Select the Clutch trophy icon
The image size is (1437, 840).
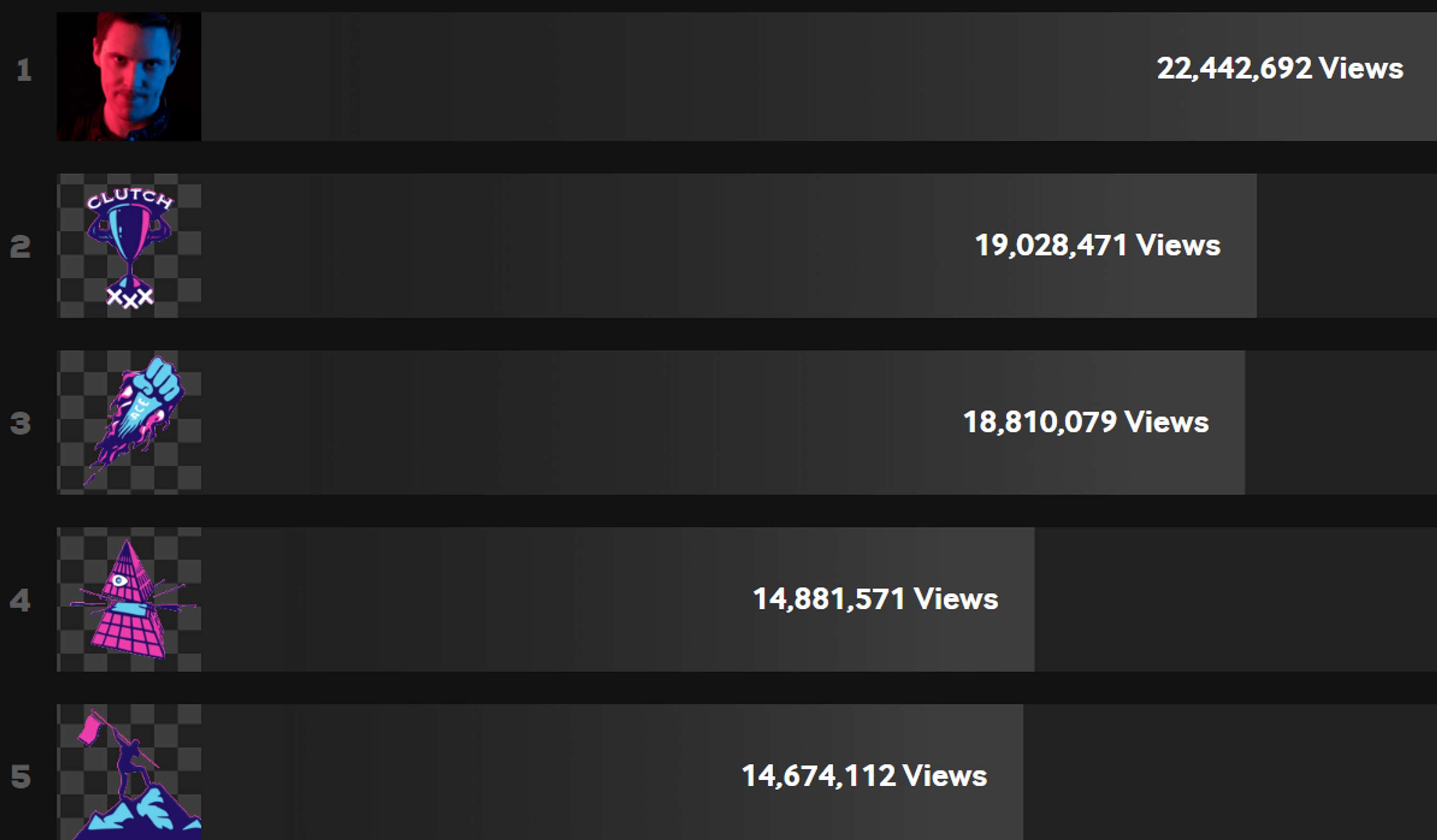(x=129, y=246)
